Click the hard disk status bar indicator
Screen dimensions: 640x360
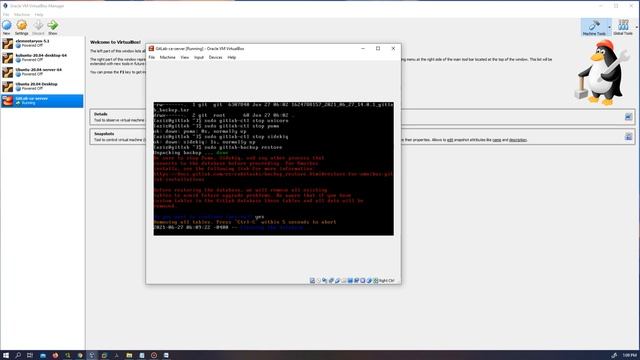[x=312, y=280]
